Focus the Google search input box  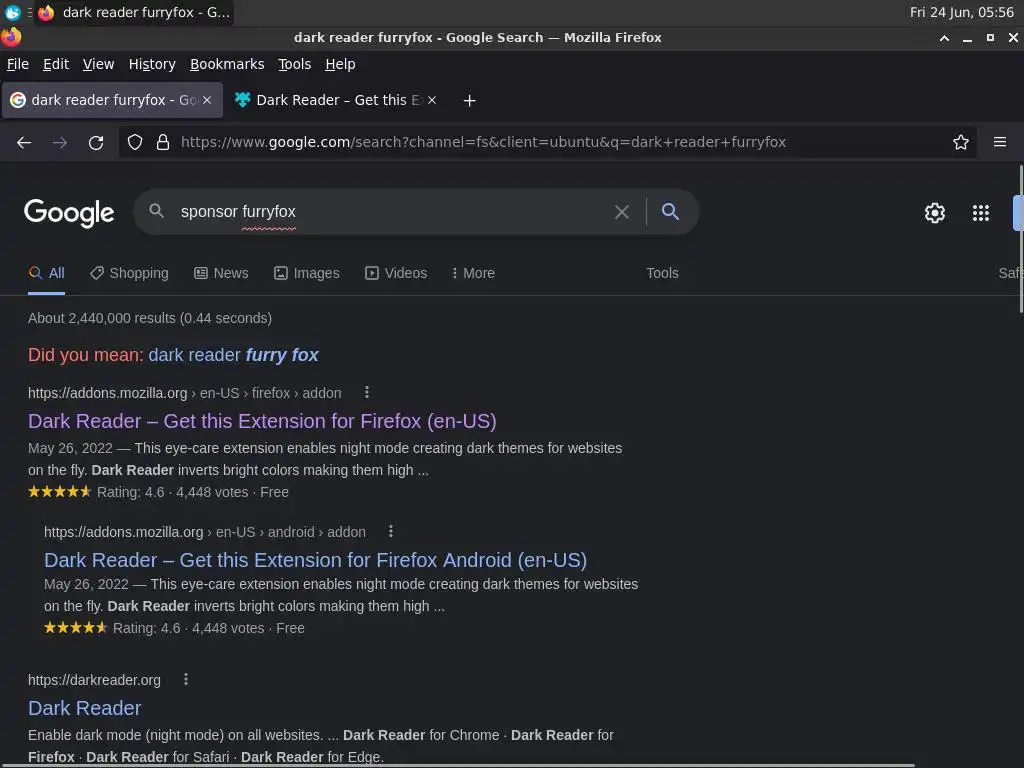(x=392, y=212)
